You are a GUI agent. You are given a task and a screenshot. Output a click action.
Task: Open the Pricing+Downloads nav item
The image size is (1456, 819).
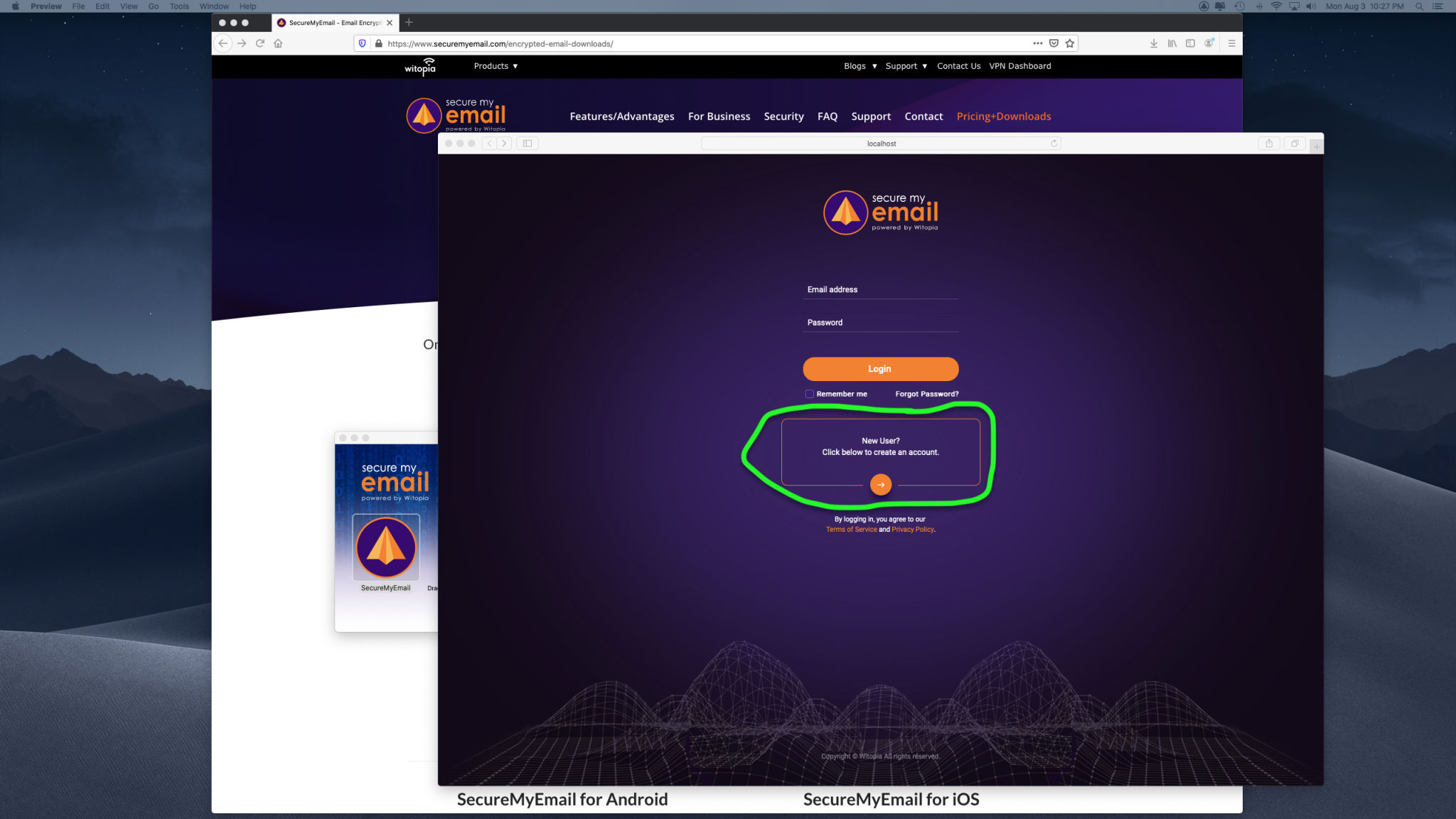click(1003, 117)
